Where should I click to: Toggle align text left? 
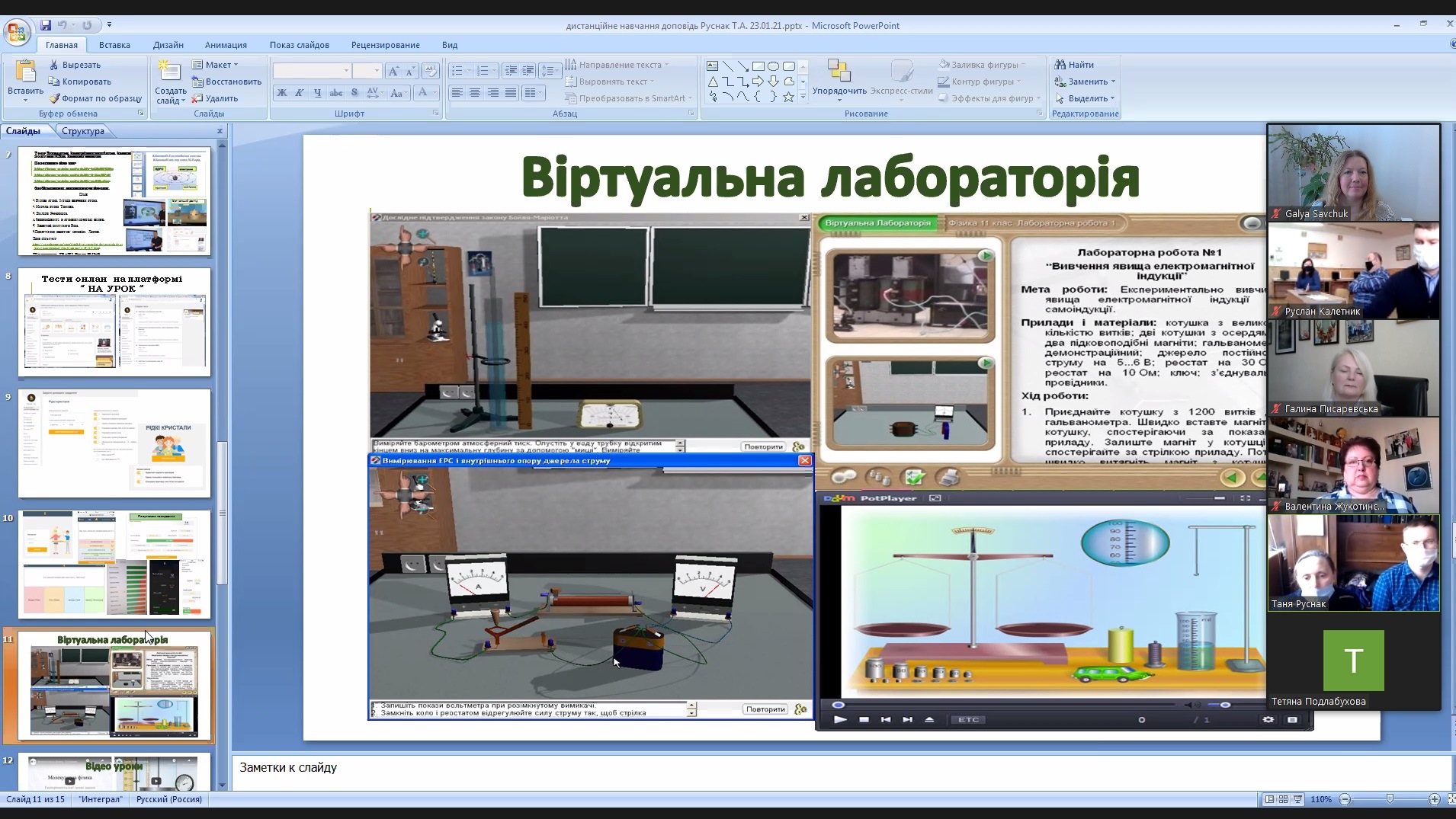pos(457,93)
